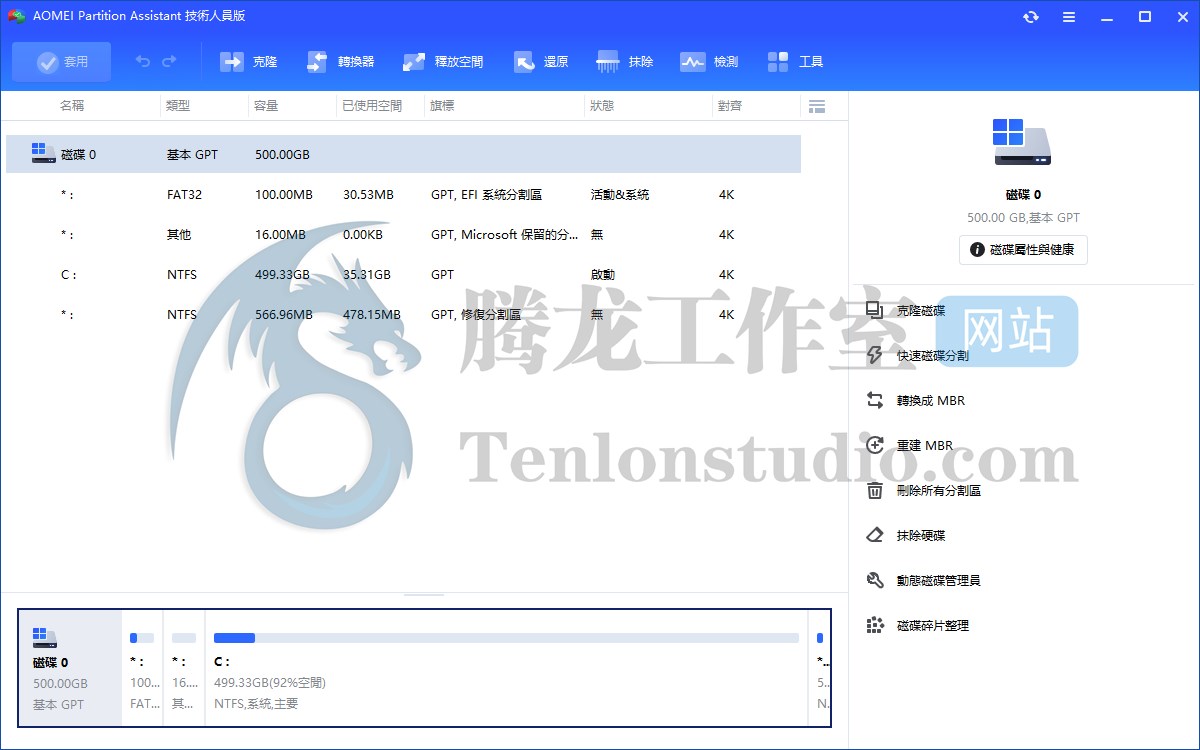Sort by the 容量 column header
This screenshot has width=1200, height=750.
point(266,106)
